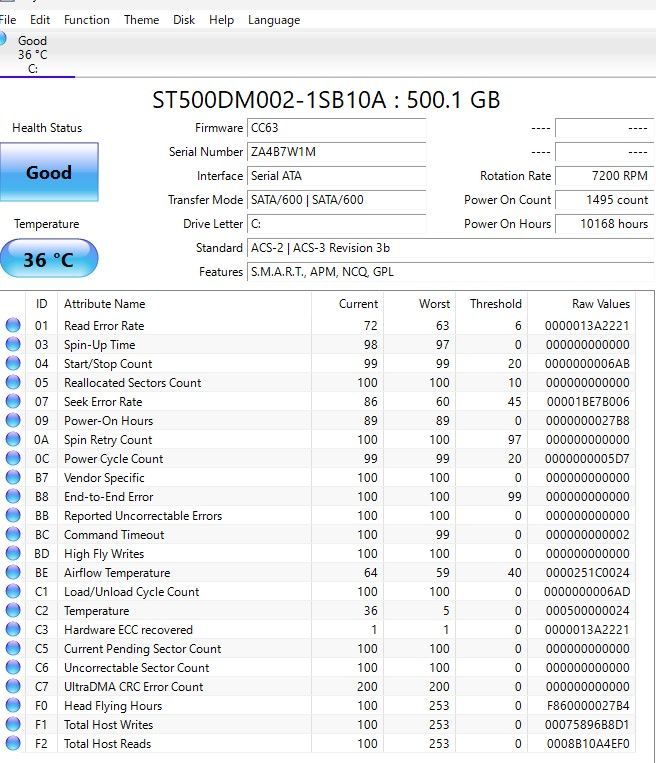656x763 pixels.
Task: Click raw value 0000000027B8 of Power-On Hours
Action: 587,420
